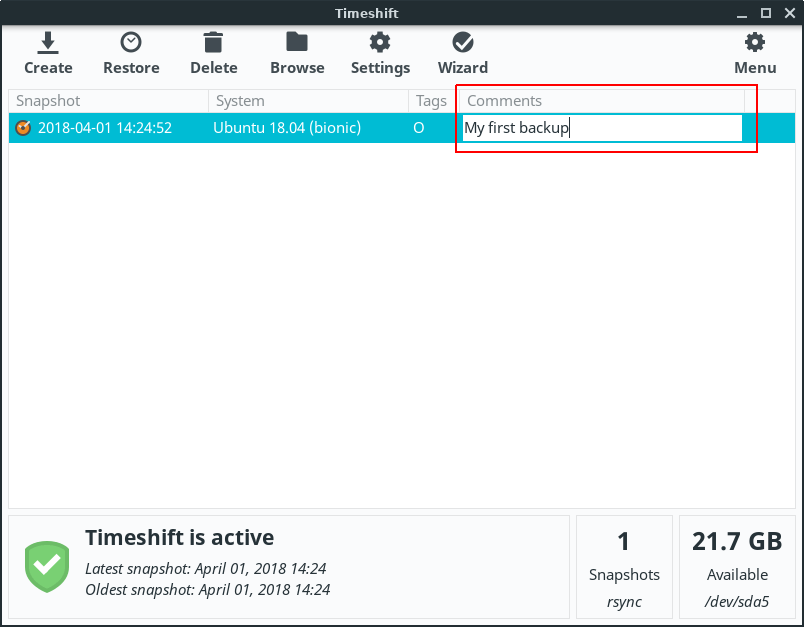Screen dimensions: 804x627
Task: Click the snapshot row's orange clock icon
Action: (24, 128)
